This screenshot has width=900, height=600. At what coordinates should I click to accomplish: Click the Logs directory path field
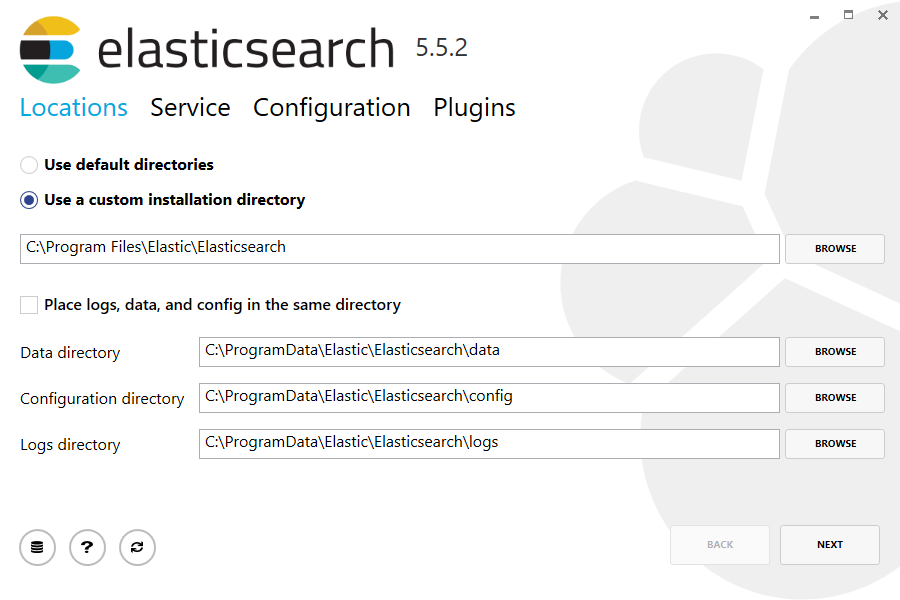[x=489, y=444]
